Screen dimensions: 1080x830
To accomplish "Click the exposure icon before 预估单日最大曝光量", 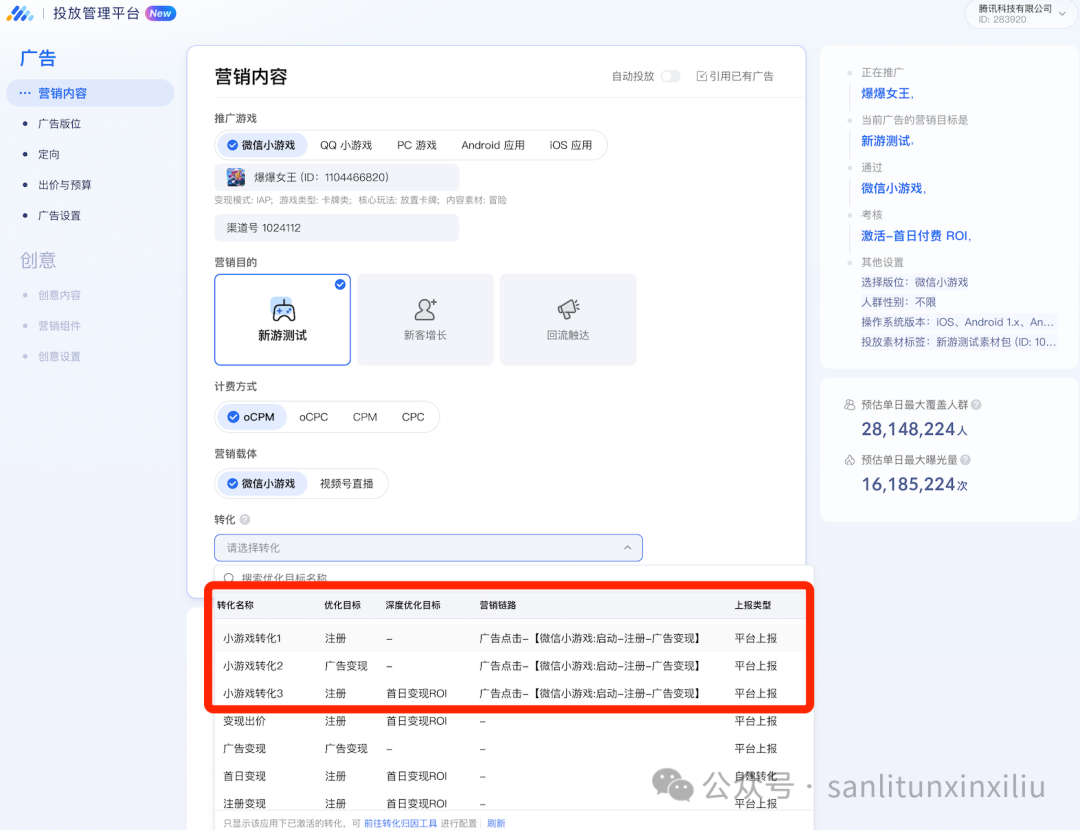I will point(850,460).
